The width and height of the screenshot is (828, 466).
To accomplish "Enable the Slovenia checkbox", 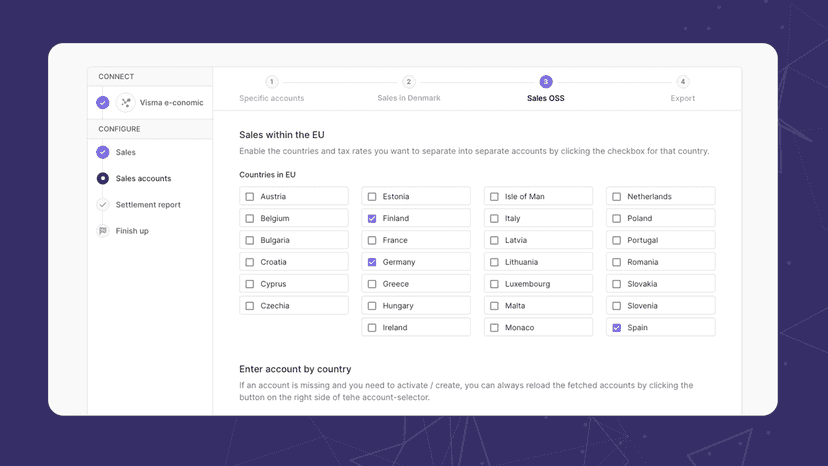I will 616,306.
